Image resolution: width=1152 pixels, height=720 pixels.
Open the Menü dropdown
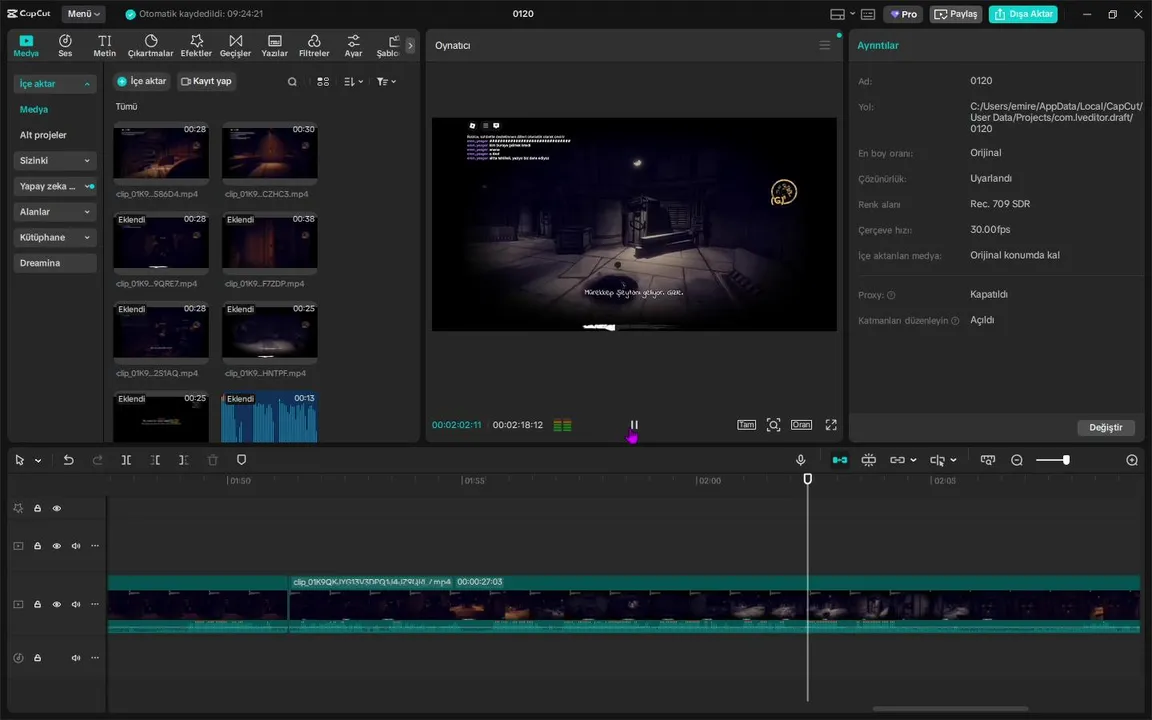pyautogui.click(x=84, y=14)
